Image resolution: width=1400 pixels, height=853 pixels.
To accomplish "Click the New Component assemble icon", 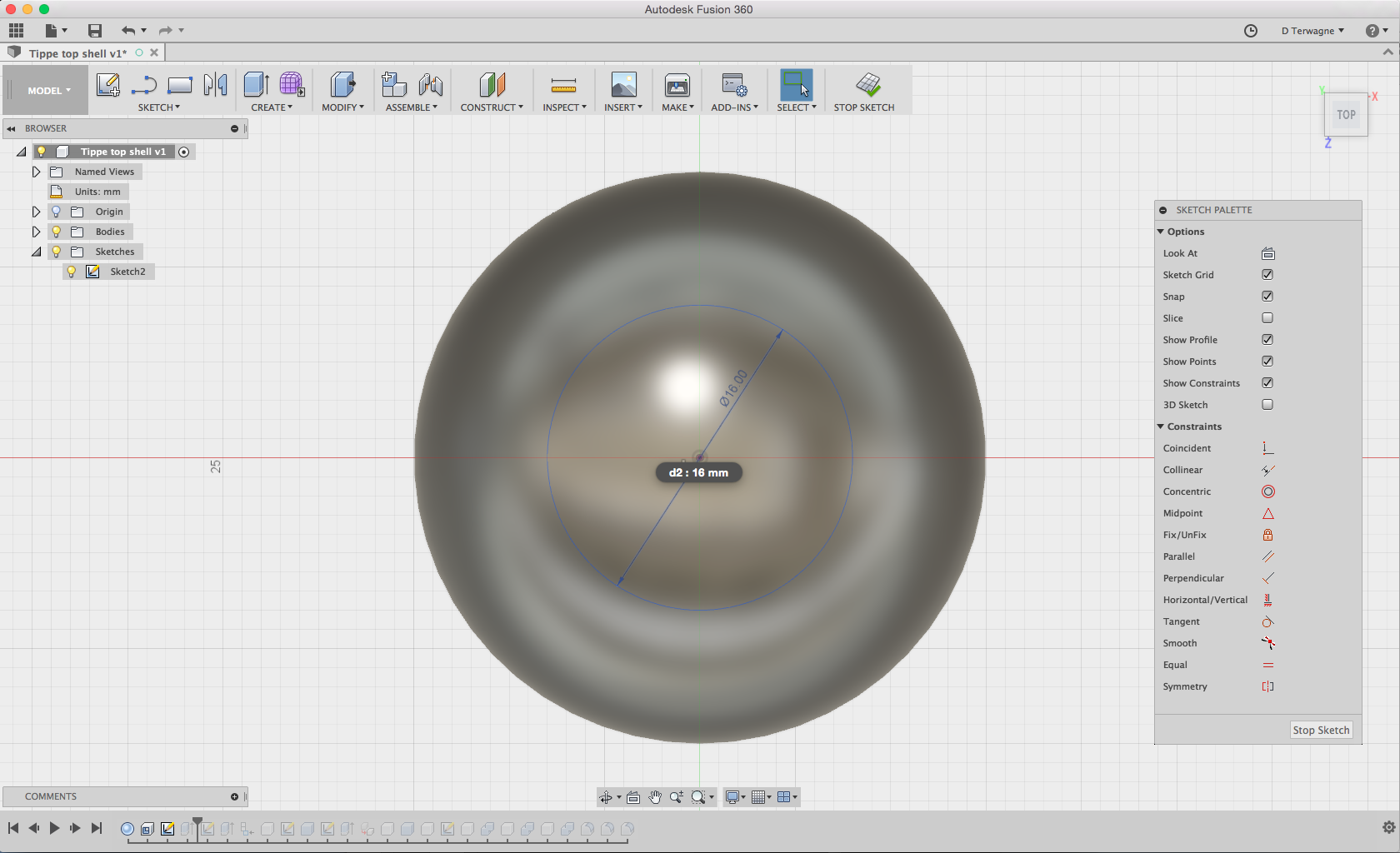I will (x=394, y=84).
